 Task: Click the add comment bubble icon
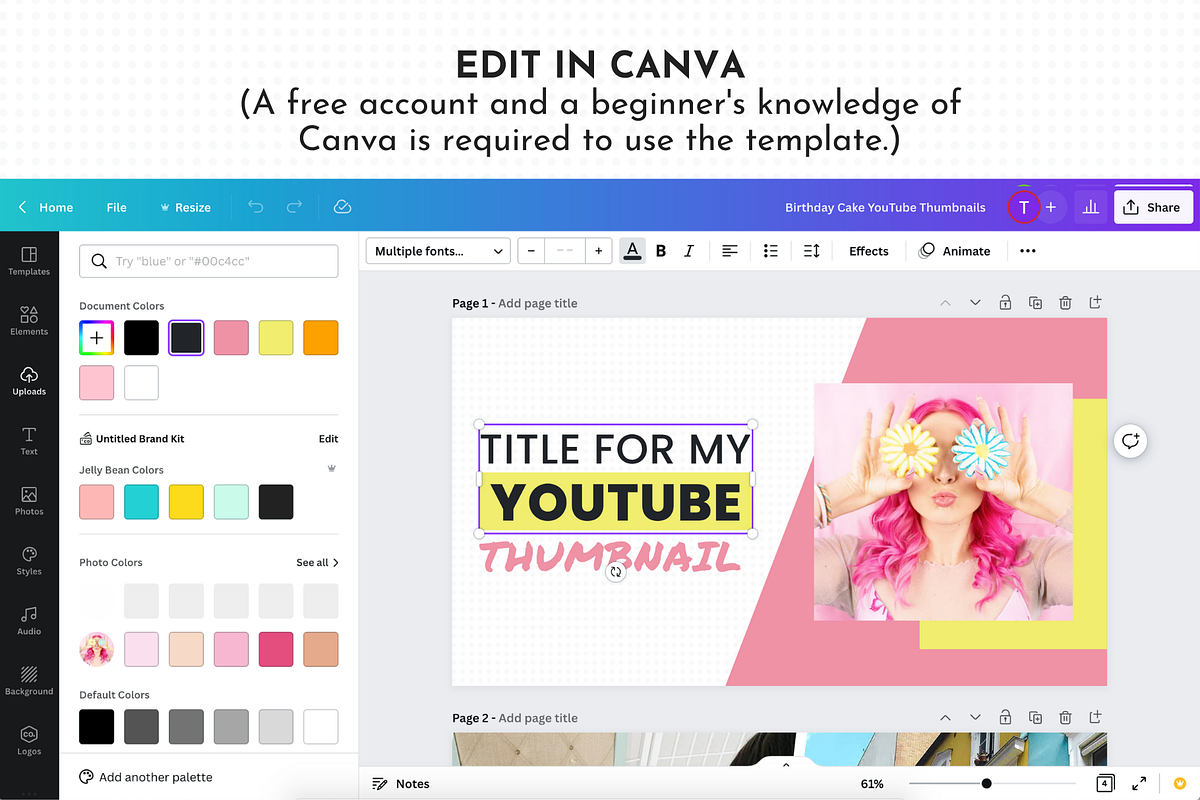point(1131,441)
